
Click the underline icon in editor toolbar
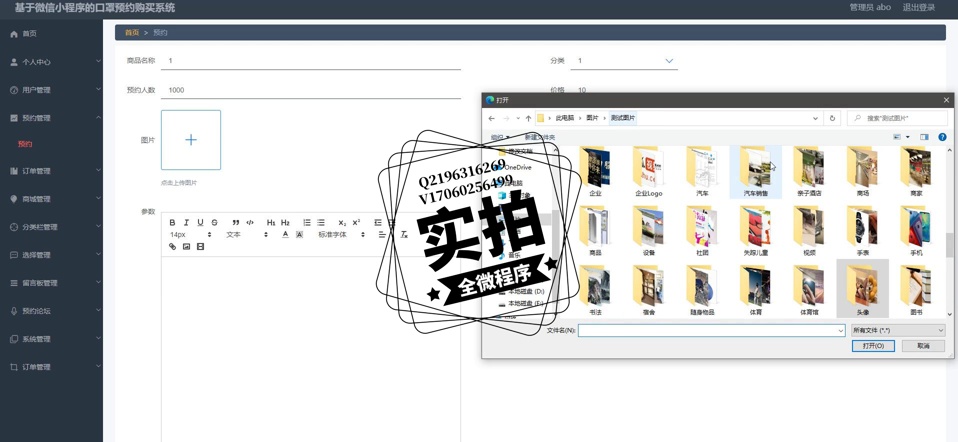(x=200, y=222)
